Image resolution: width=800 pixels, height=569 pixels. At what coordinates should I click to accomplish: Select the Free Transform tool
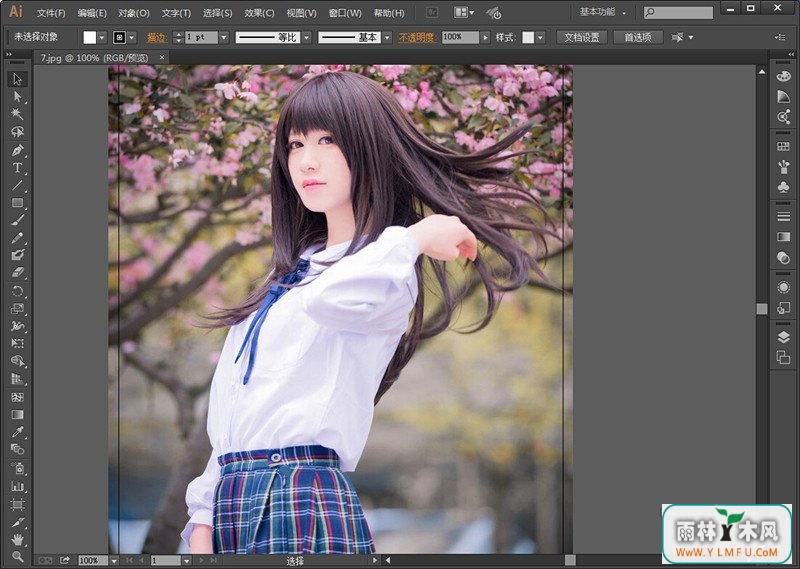click(x=17, y=343)
